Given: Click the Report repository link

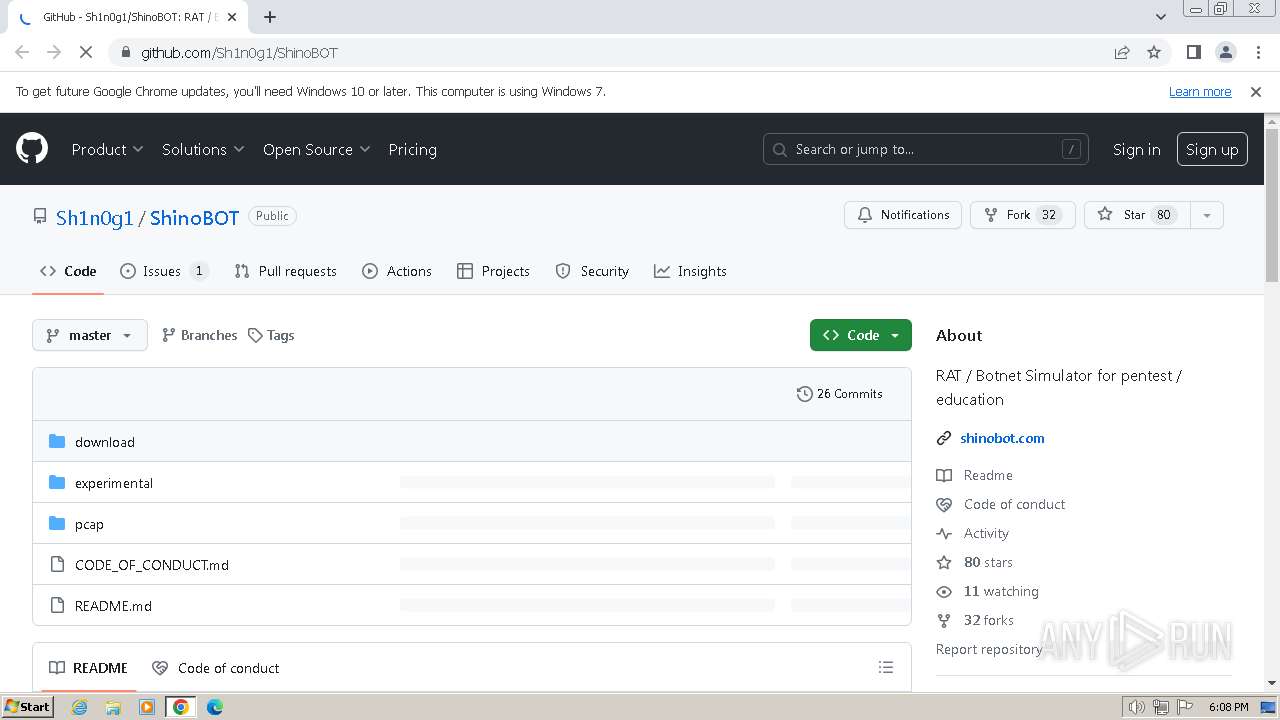Looking at the screenshot, I should click(x=989, y=649).
